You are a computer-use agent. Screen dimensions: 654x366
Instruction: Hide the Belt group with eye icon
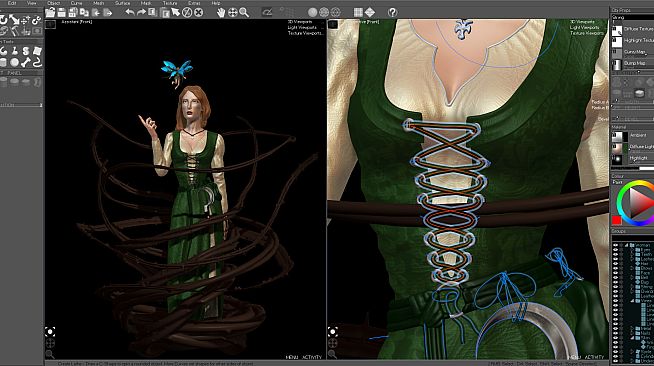(x=615, y=278)
